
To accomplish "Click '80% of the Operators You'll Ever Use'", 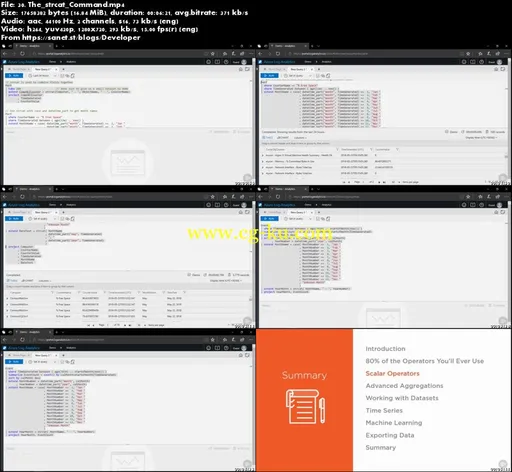I will click(x=425, y=361).
